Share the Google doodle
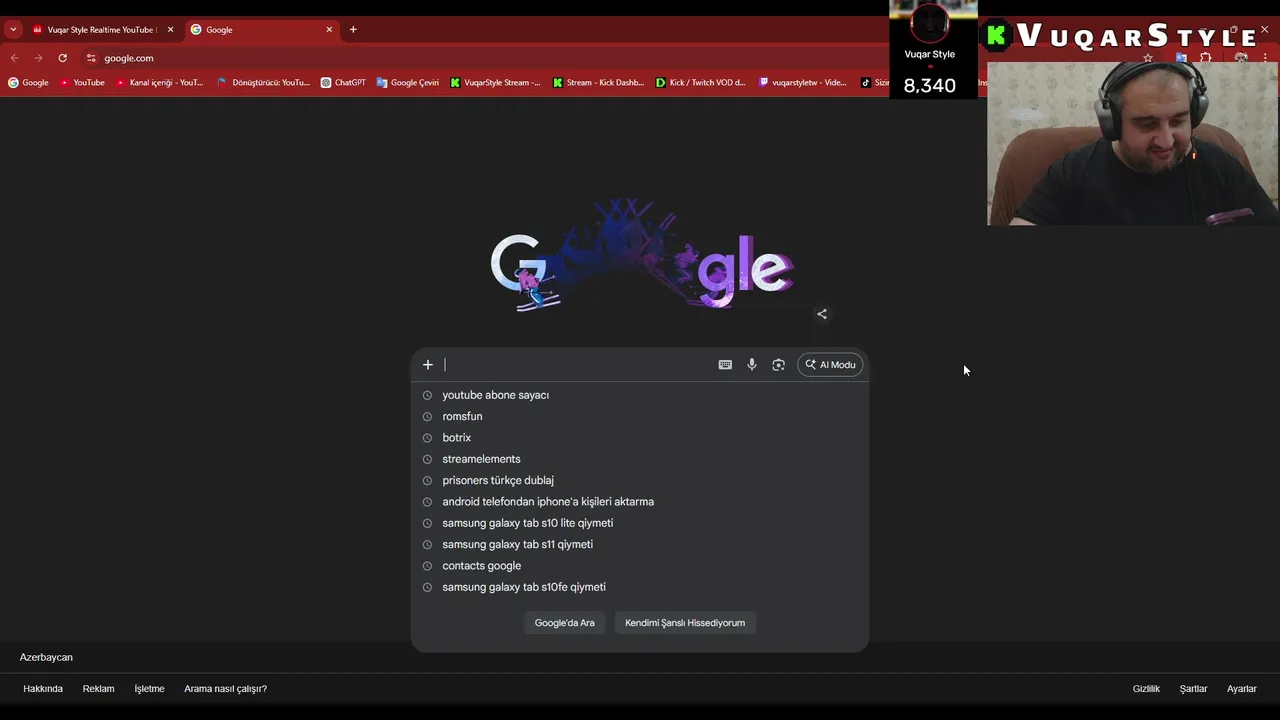 coord(822,314)
